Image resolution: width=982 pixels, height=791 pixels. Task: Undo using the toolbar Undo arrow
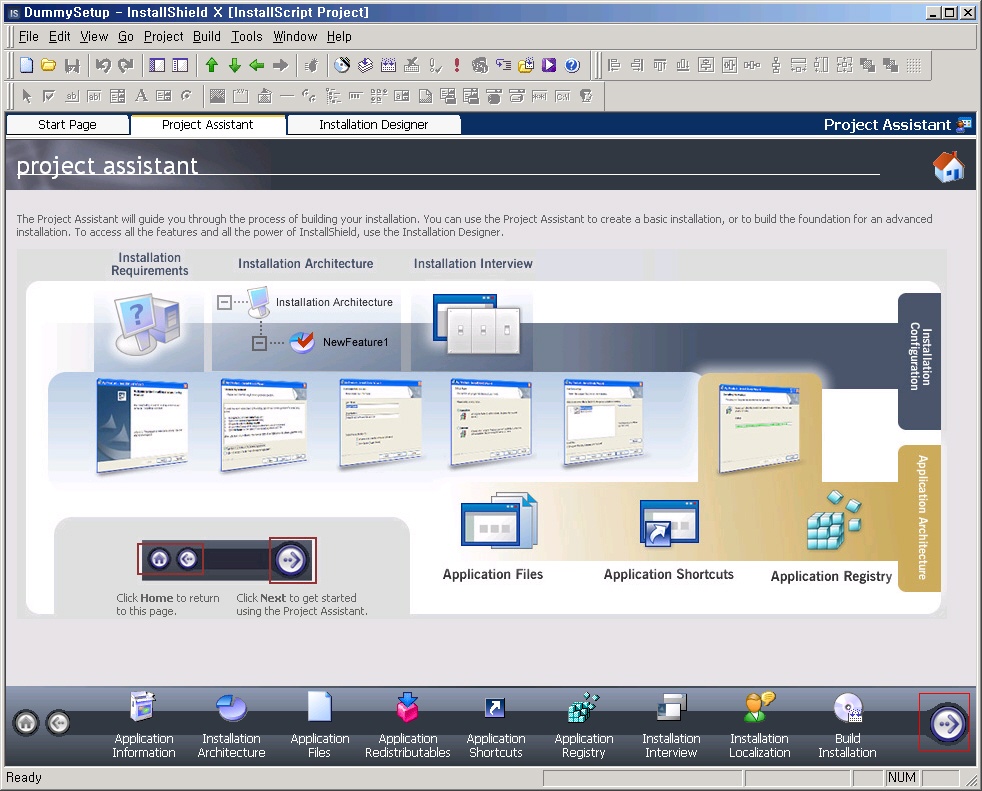pyautogui.click(x=103, y=65)
